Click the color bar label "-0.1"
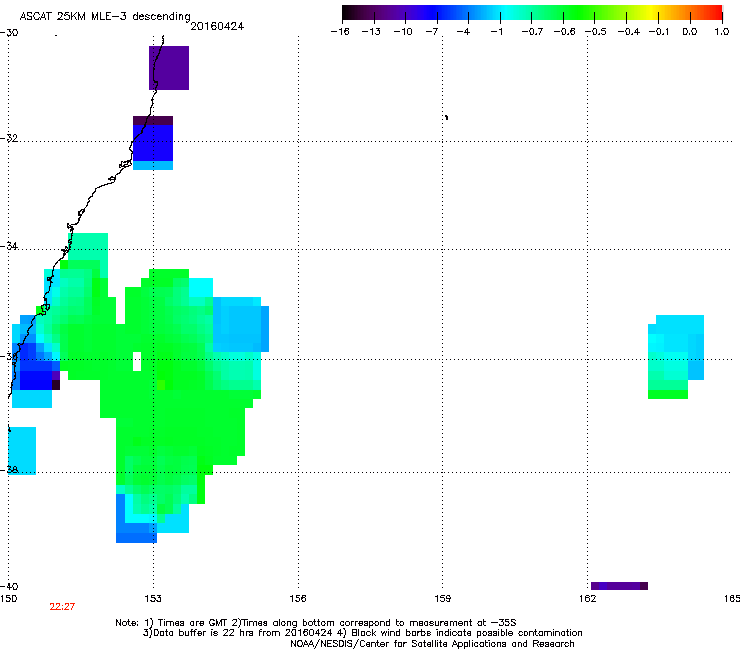This screenshot has height=650, width=740. pos(659,32)
